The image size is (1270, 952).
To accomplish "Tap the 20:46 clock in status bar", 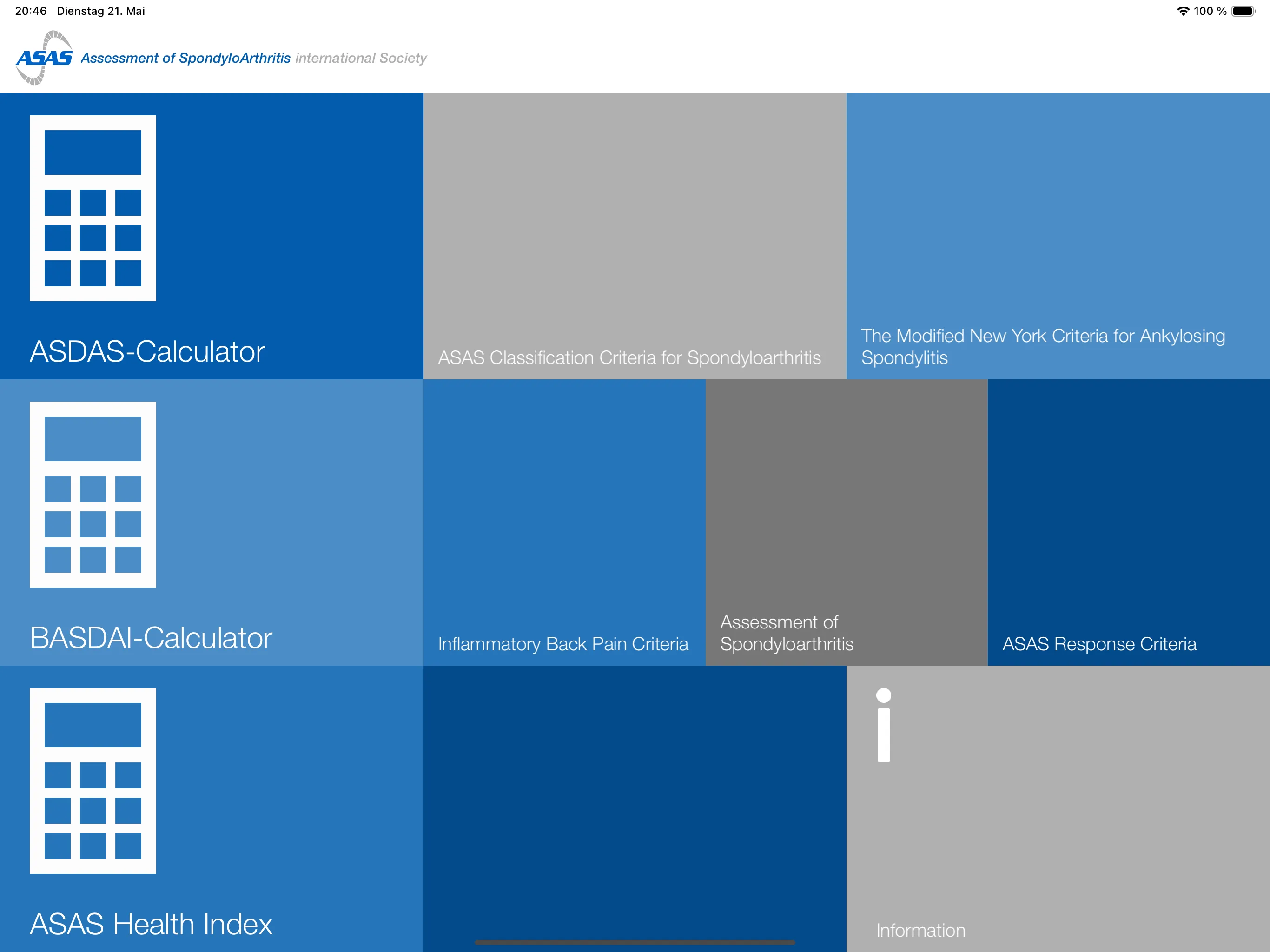I will pos(31,11).
